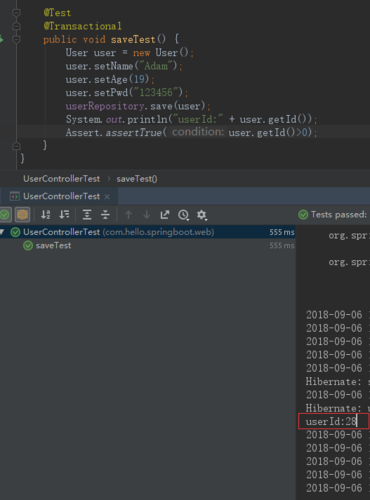The image size is (370, 500).
Task: Click the Assert.assertTrue line
Action: click(191, 133)
